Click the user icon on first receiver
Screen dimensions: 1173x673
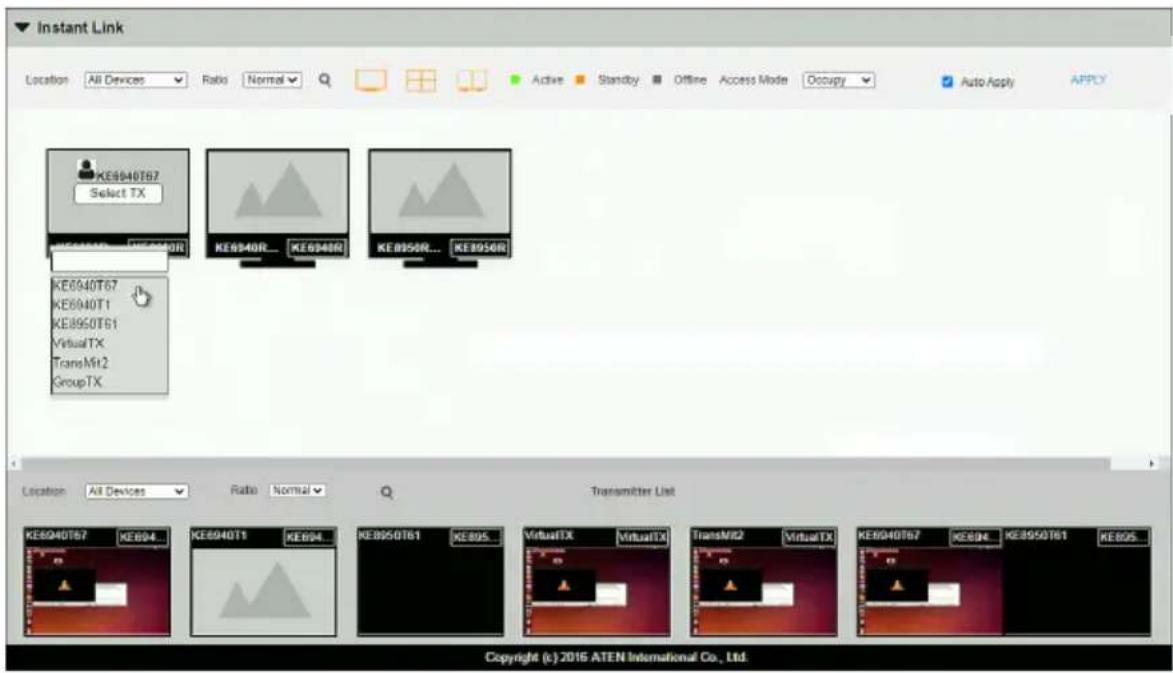tap(86, 170)
